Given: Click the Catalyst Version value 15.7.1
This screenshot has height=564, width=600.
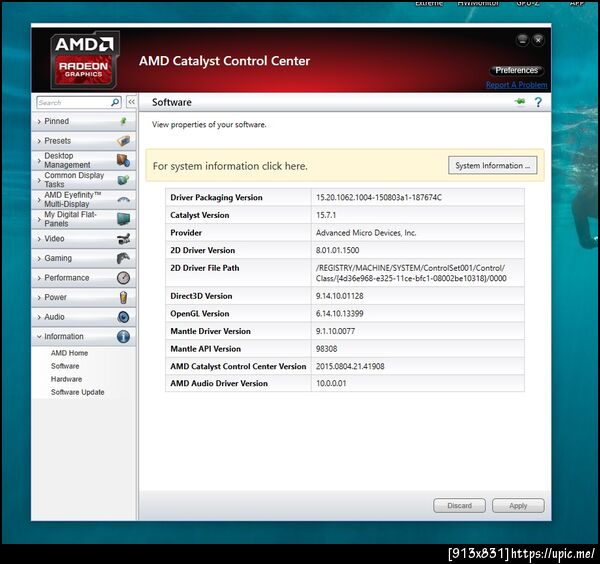Looking at the screenshot, I should (326, 215).
